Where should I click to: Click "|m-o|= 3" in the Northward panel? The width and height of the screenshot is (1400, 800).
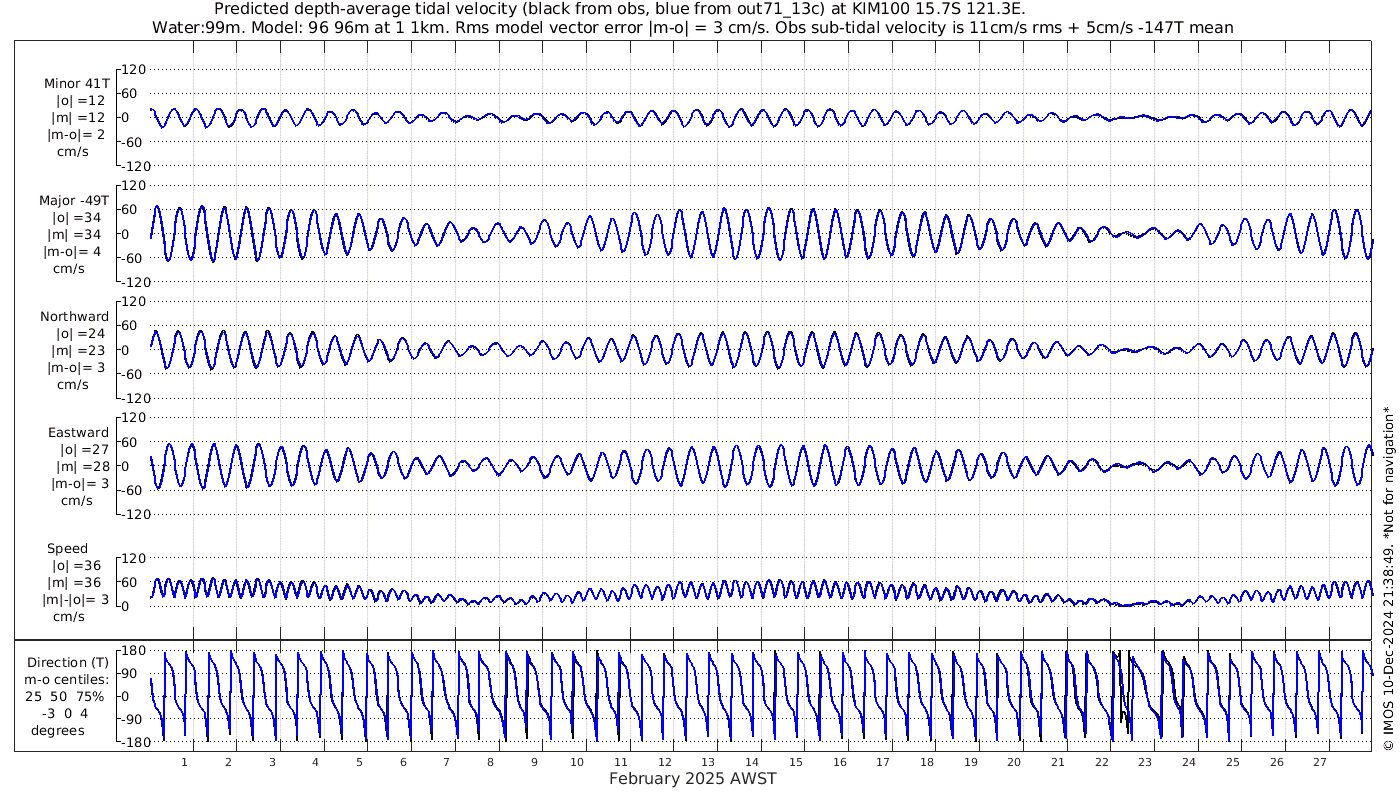[x=77, y=367]
